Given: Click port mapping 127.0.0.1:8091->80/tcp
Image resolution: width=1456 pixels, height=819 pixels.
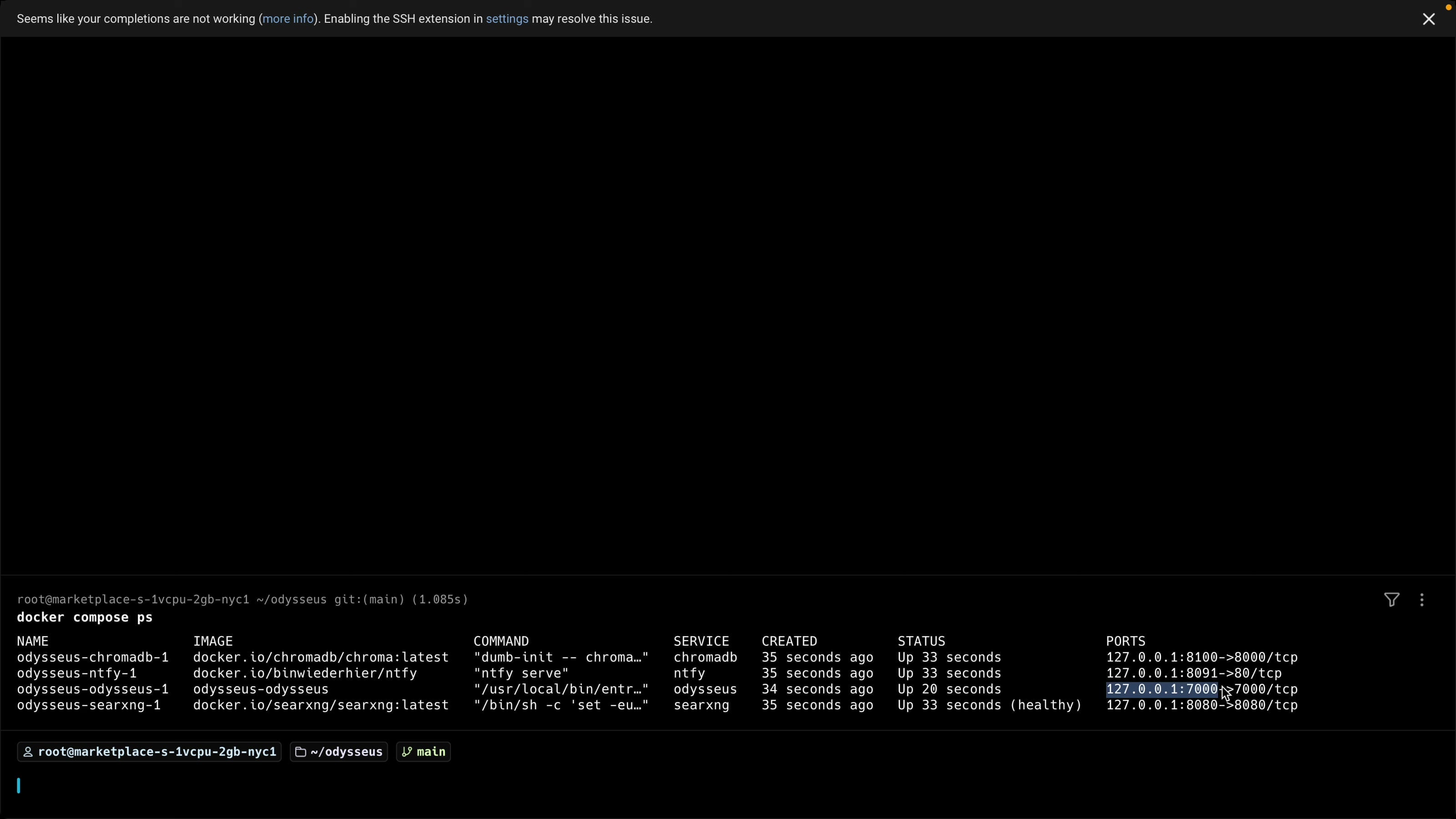Looking at the screenshot, I should tap(1194, 673).
